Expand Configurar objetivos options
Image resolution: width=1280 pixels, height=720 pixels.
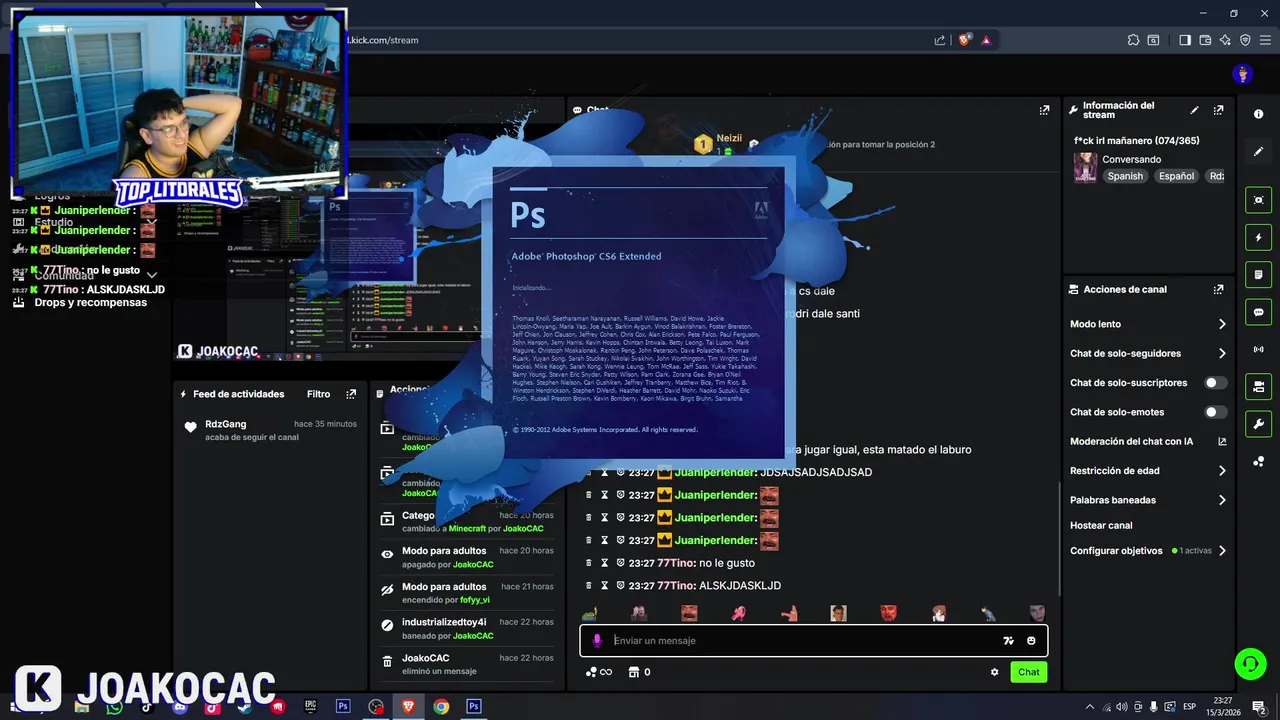[x=1222, y=551]
